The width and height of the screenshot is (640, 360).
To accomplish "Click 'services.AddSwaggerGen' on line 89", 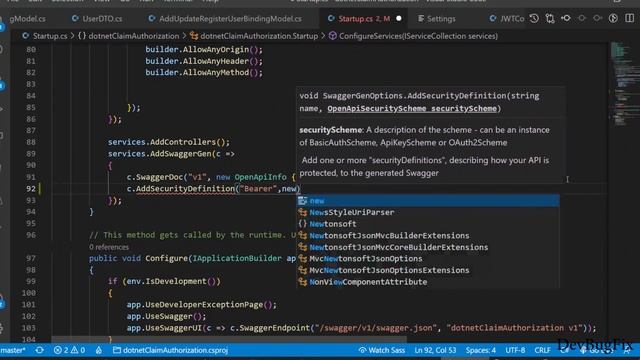I will 160,153.
